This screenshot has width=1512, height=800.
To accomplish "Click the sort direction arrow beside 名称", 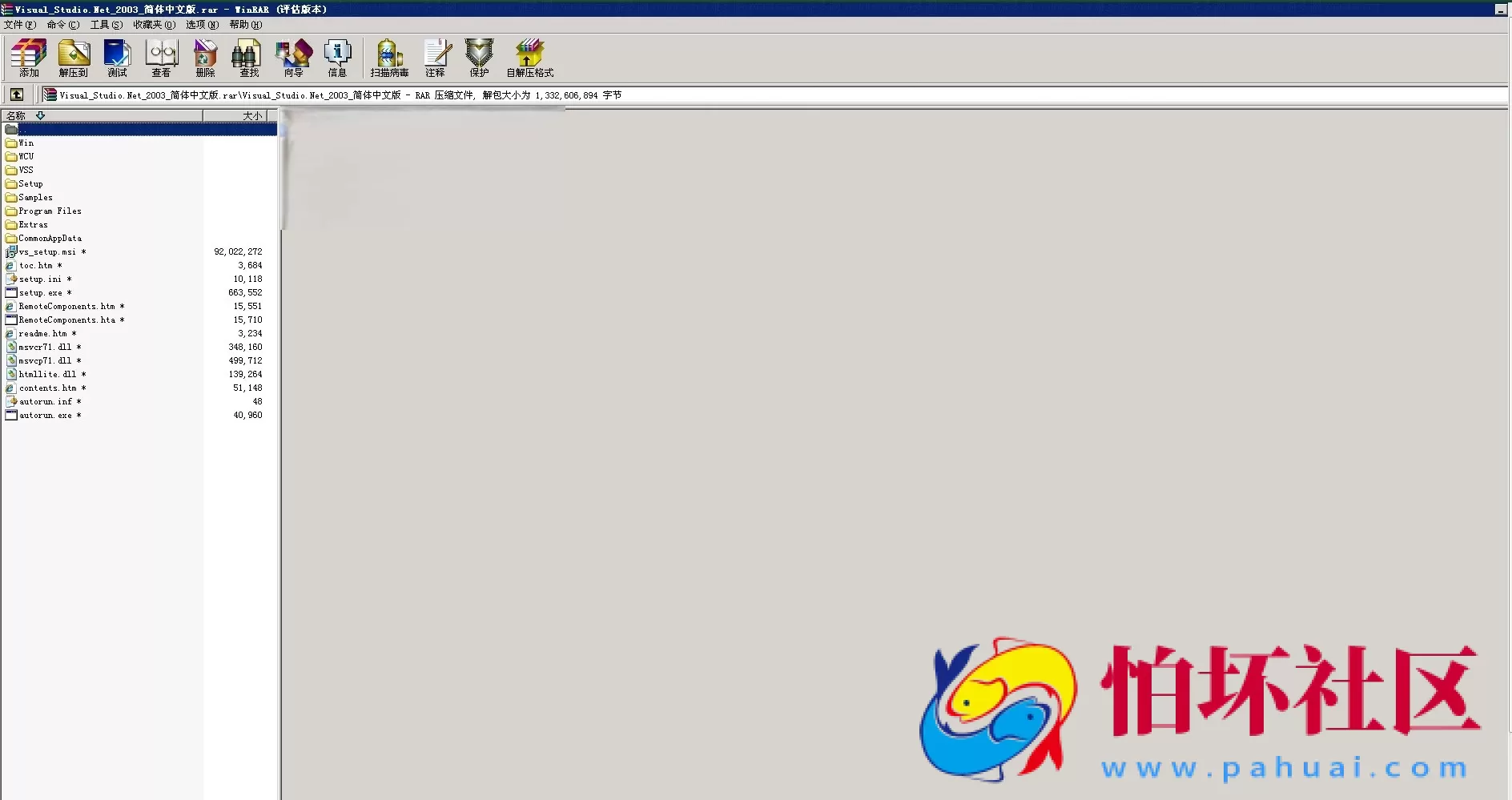I will [40, 115].
